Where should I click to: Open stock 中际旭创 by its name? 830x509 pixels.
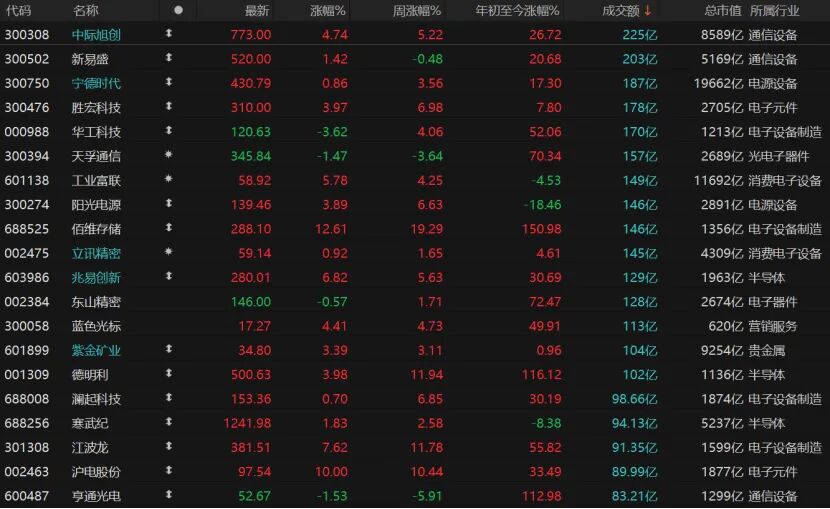[96, 35]
